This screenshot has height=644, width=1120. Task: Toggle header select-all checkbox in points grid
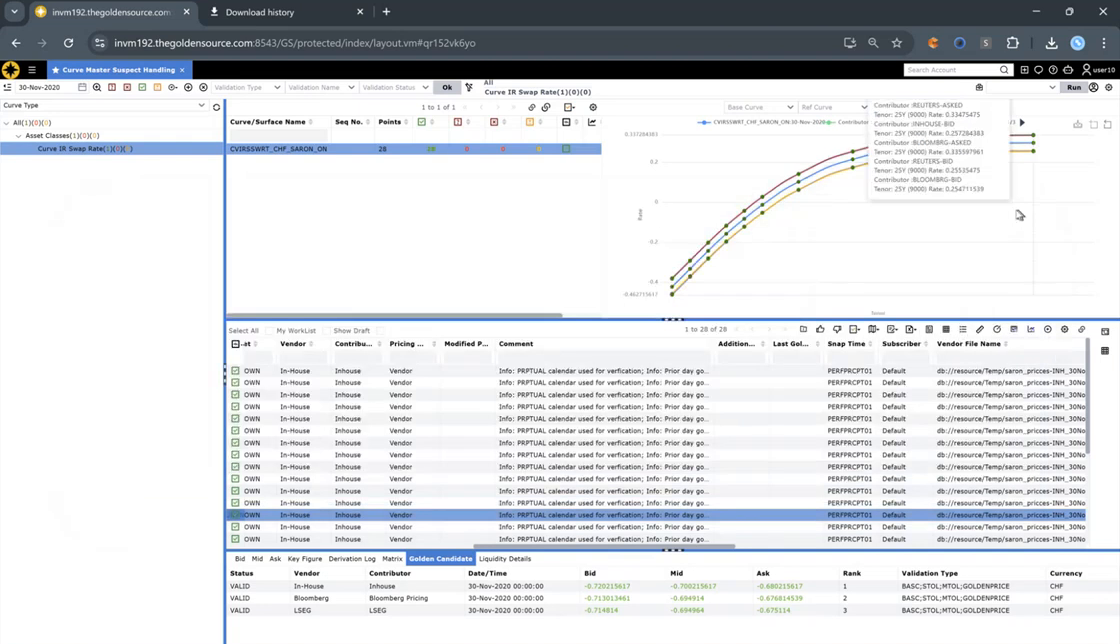pos(236,344)
